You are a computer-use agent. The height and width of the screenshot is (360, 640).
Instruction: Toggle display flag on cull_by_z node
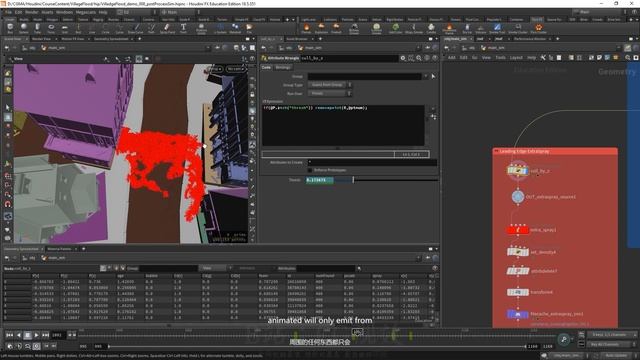click(x=527, y=171)
